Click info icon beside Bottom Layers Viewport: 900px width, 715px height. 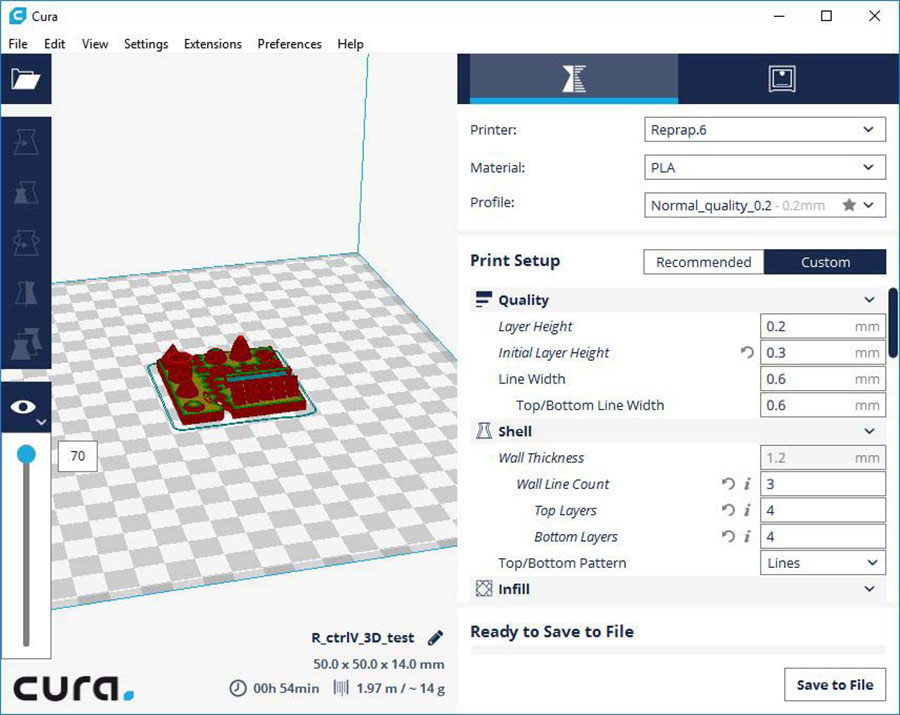pyautogui.click(x=747, y=537)
